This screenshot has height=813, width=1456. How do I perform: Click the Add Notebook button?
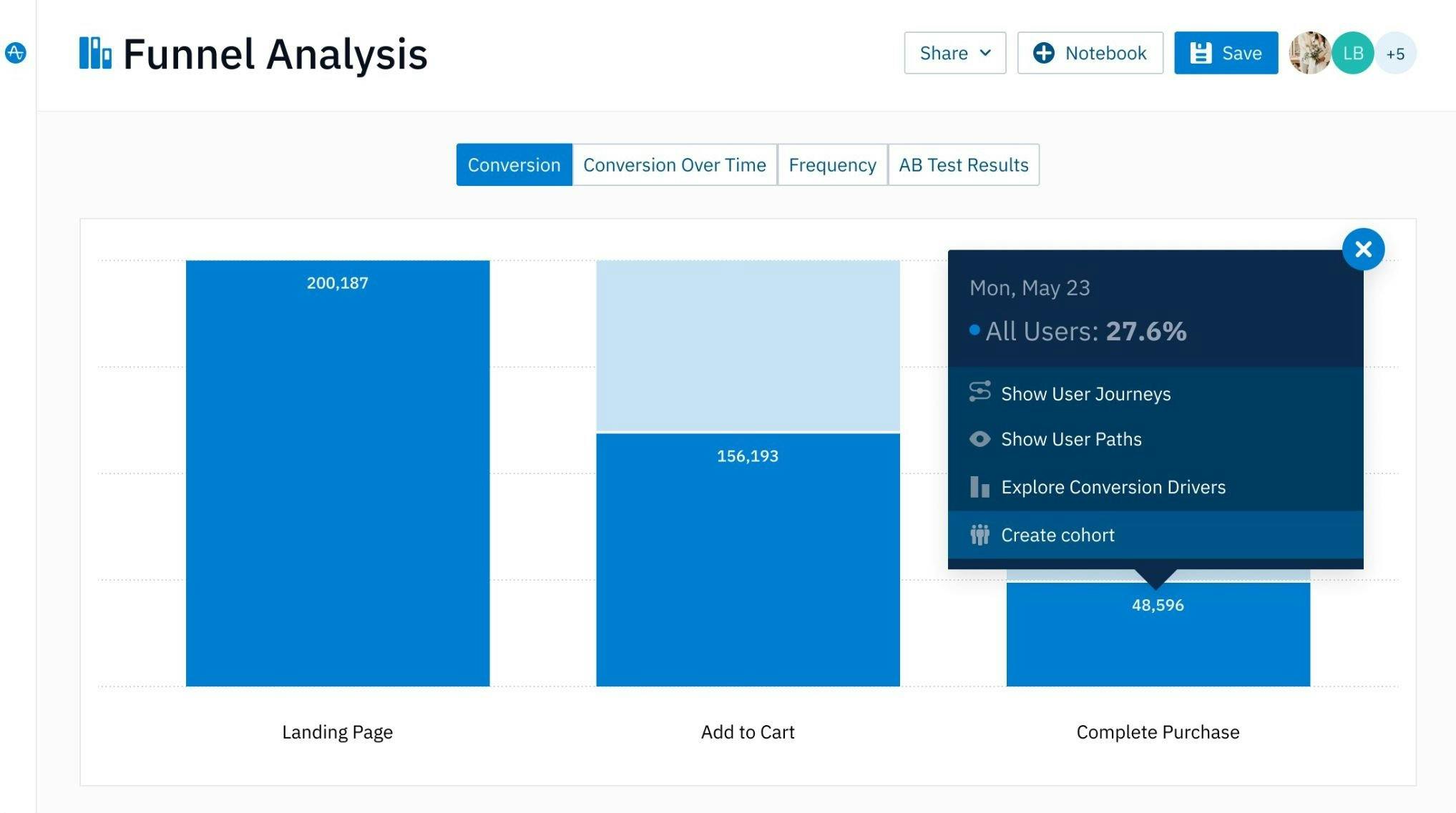(1090, 52)
